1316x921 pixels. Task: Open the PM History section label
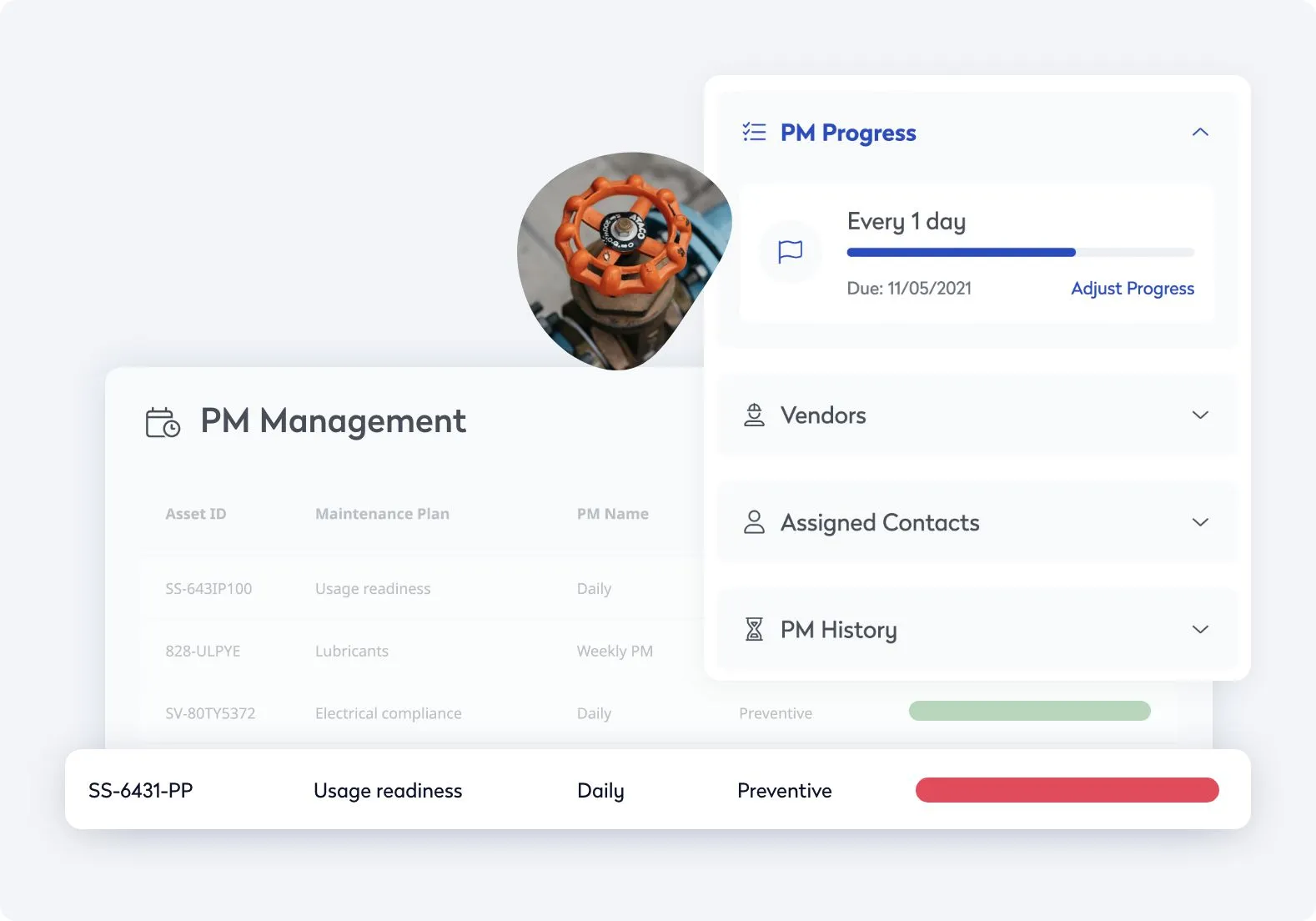pyautogui.click(x=839, y=630)
